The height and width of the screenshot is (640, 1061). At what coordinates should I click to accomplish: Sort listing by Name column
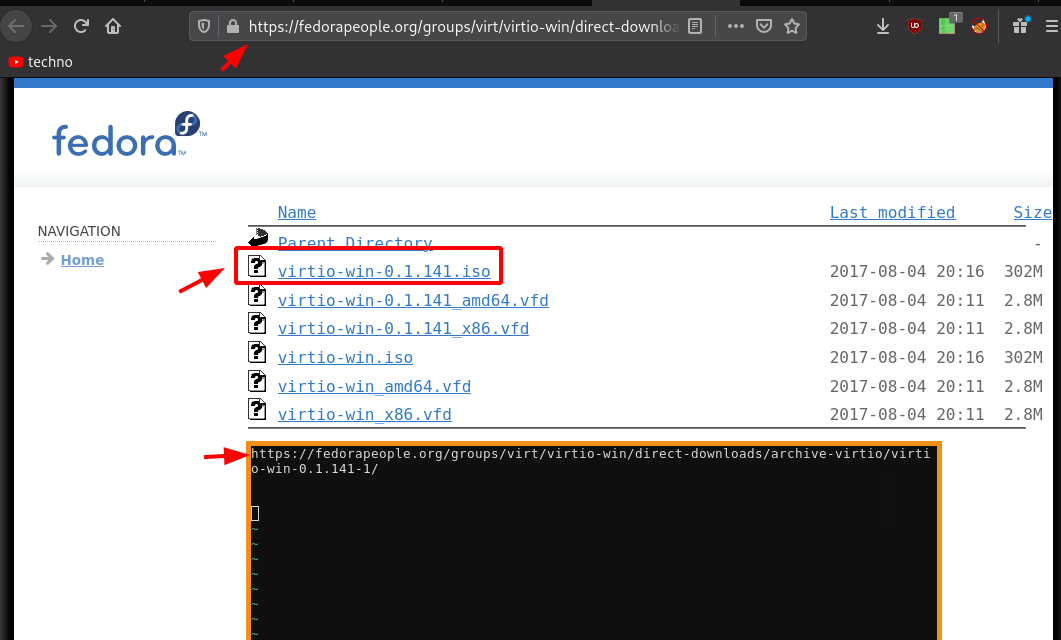(x=296, y=212)
